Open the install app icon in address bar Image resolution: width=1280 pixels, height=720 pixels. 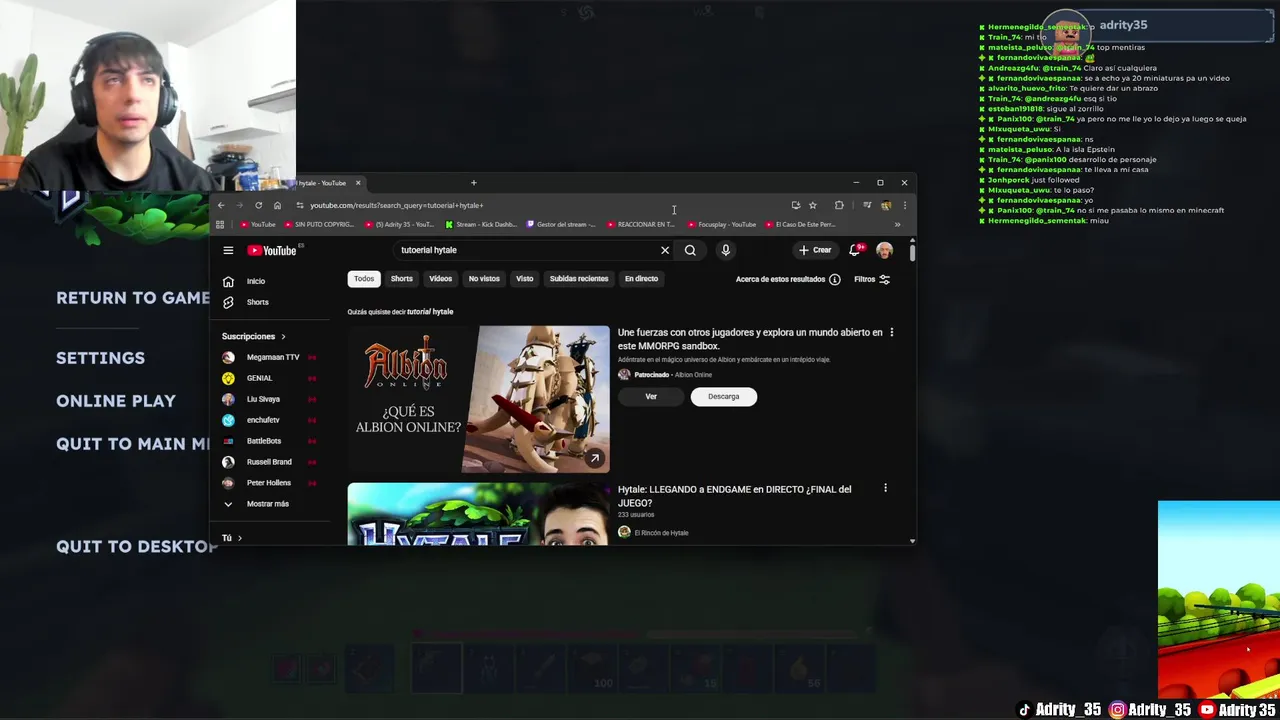tap(795, 205)
